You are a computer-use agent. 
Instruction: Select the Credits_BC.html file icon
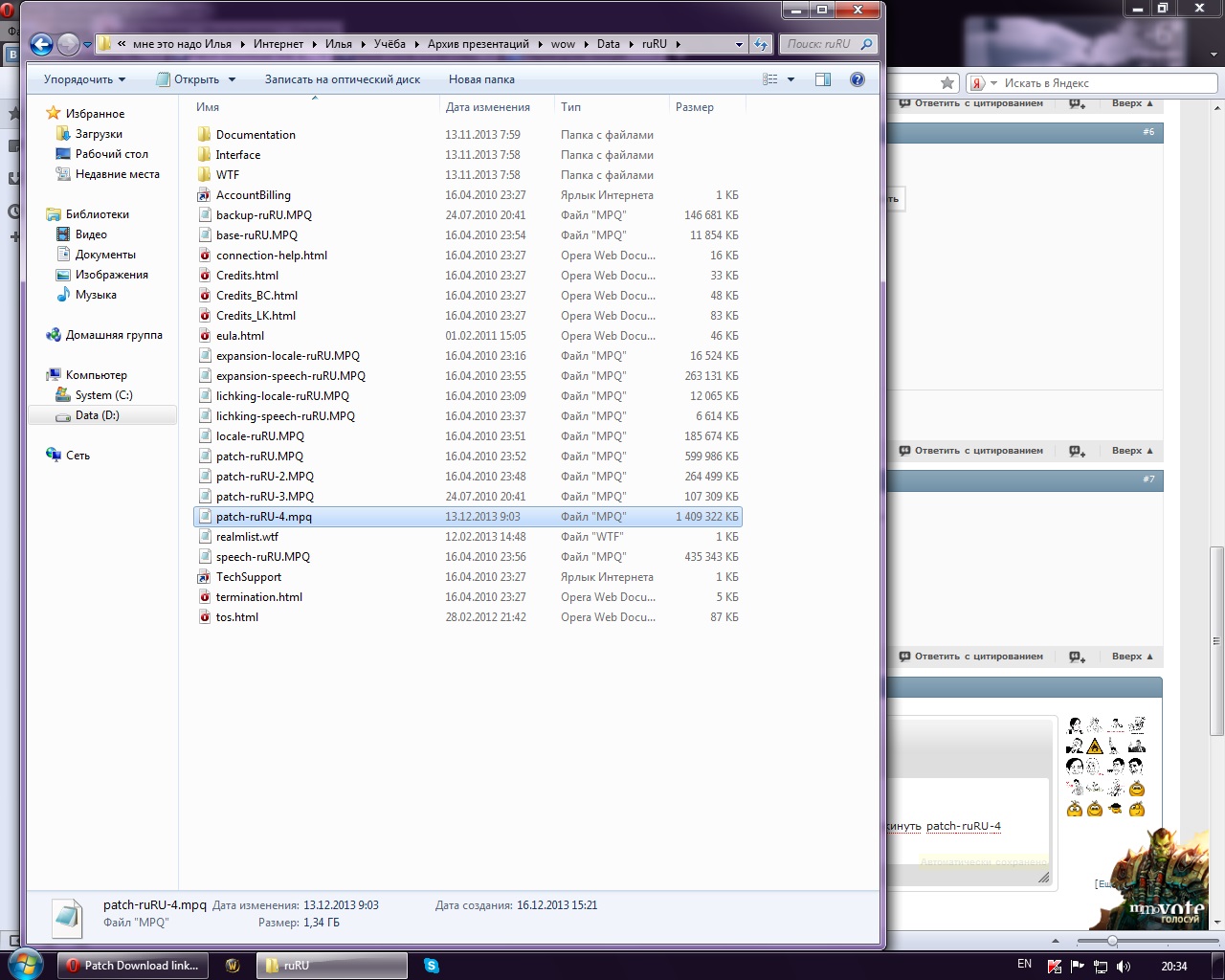(x=204, y=295)
